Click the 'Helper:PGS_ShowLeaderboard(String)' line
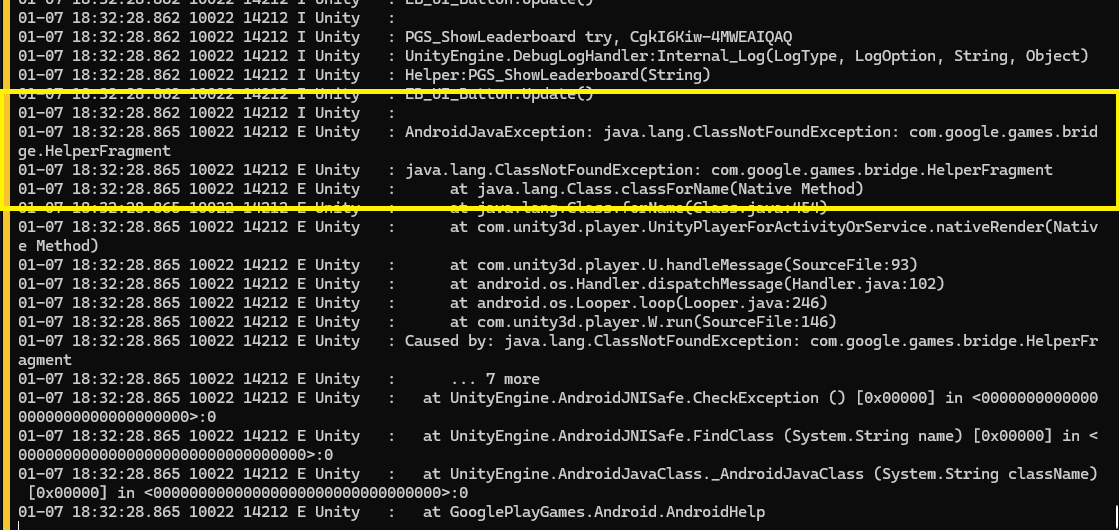Screen dimensions: 1119x530 pyautogui.click(x=365, y=75)
